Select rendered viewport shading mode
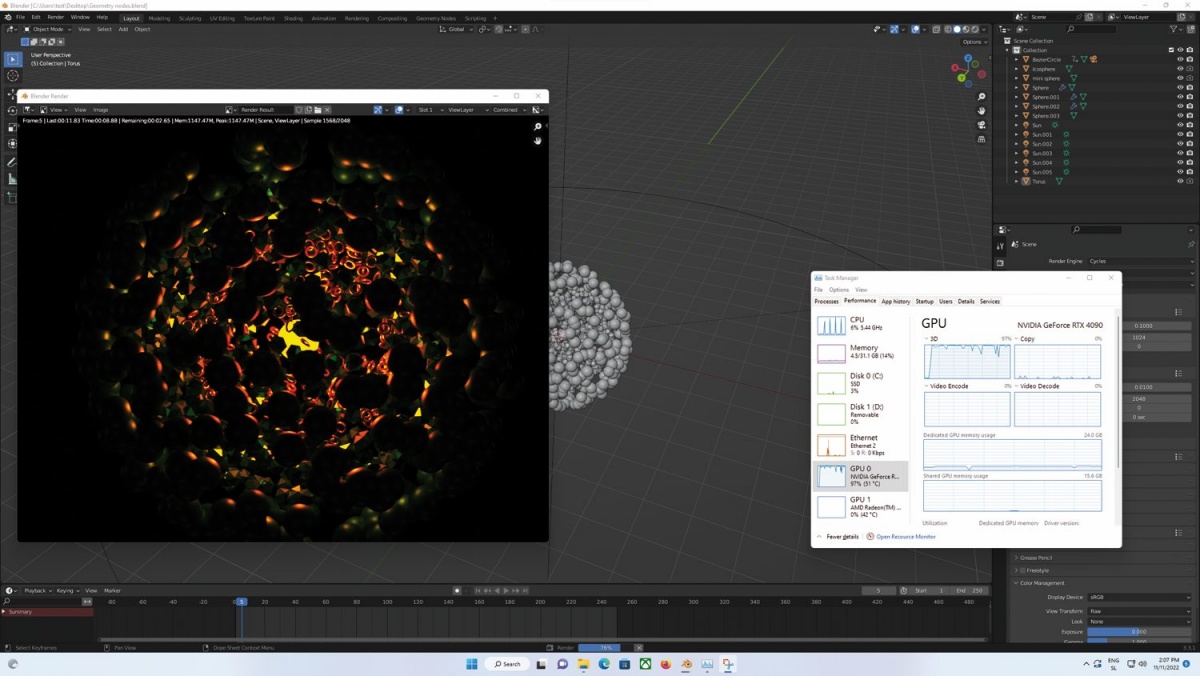Screen dimensions: 1200x676 tap(975, 29)
